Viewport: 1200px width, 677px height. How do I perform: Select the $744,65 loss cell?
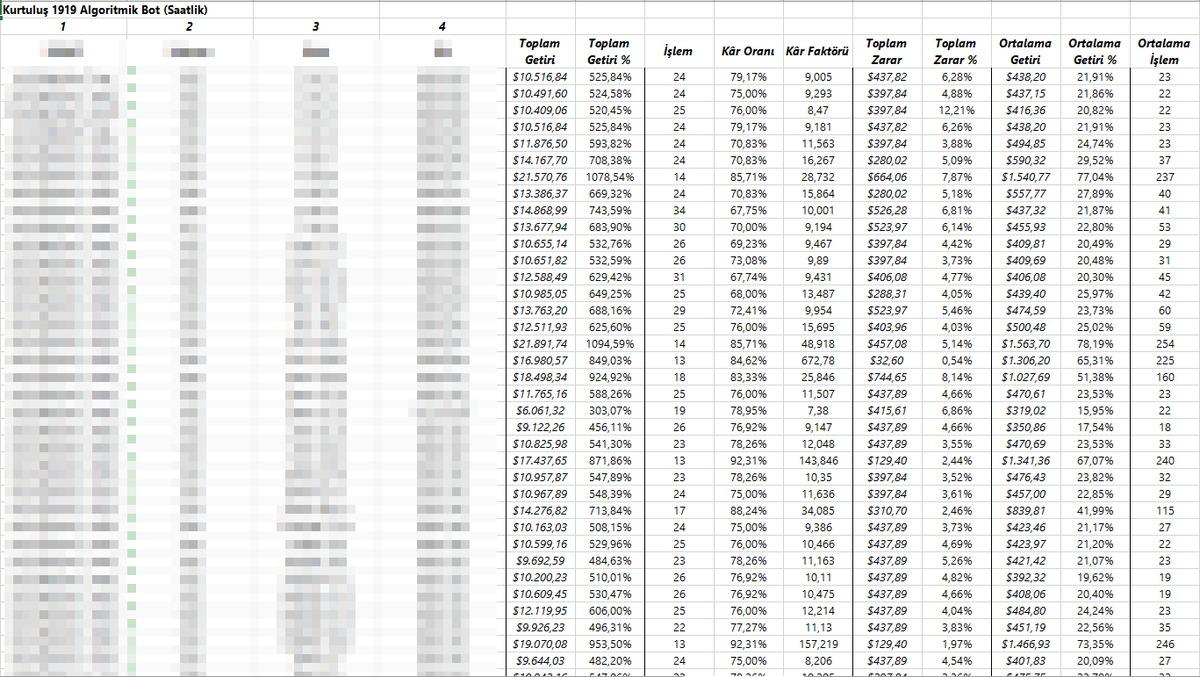[x=886, y=377]
